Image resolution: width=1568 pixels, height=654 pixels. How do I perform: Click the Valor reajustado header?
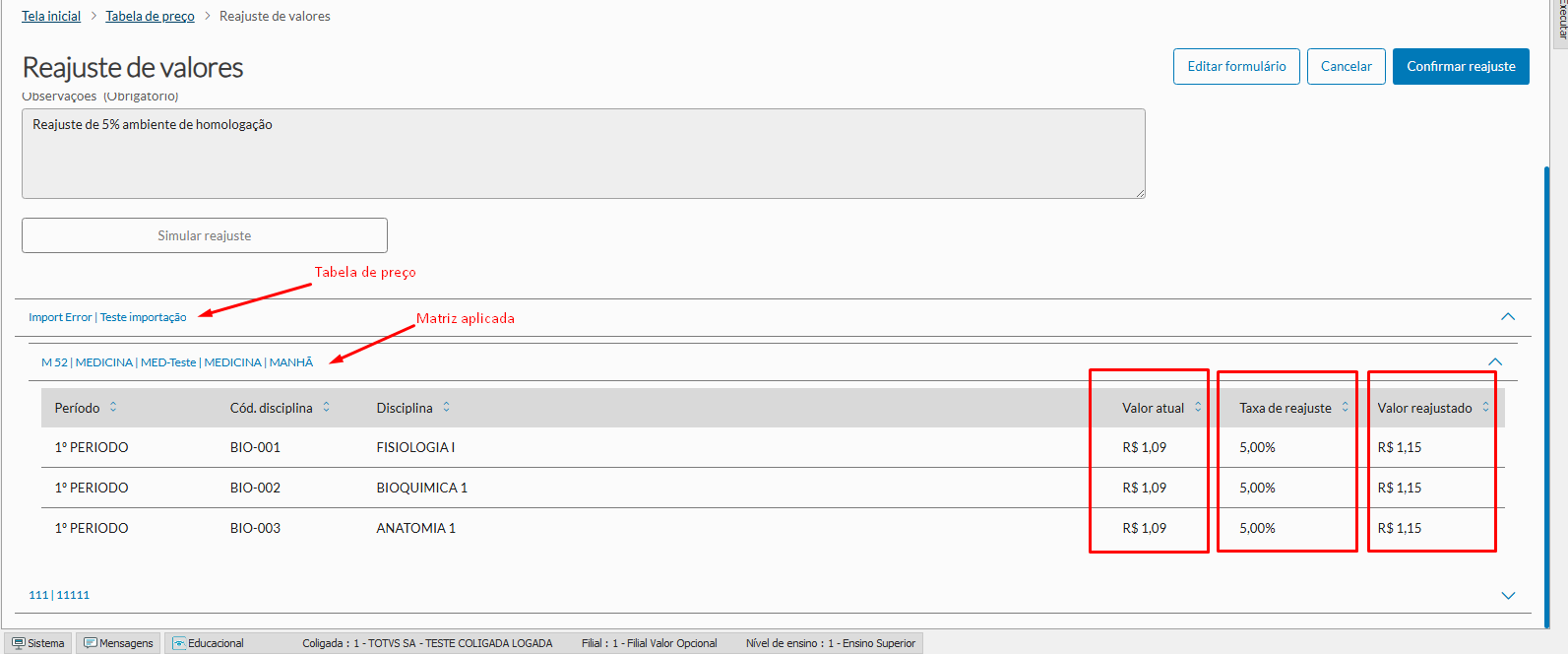1424,408
